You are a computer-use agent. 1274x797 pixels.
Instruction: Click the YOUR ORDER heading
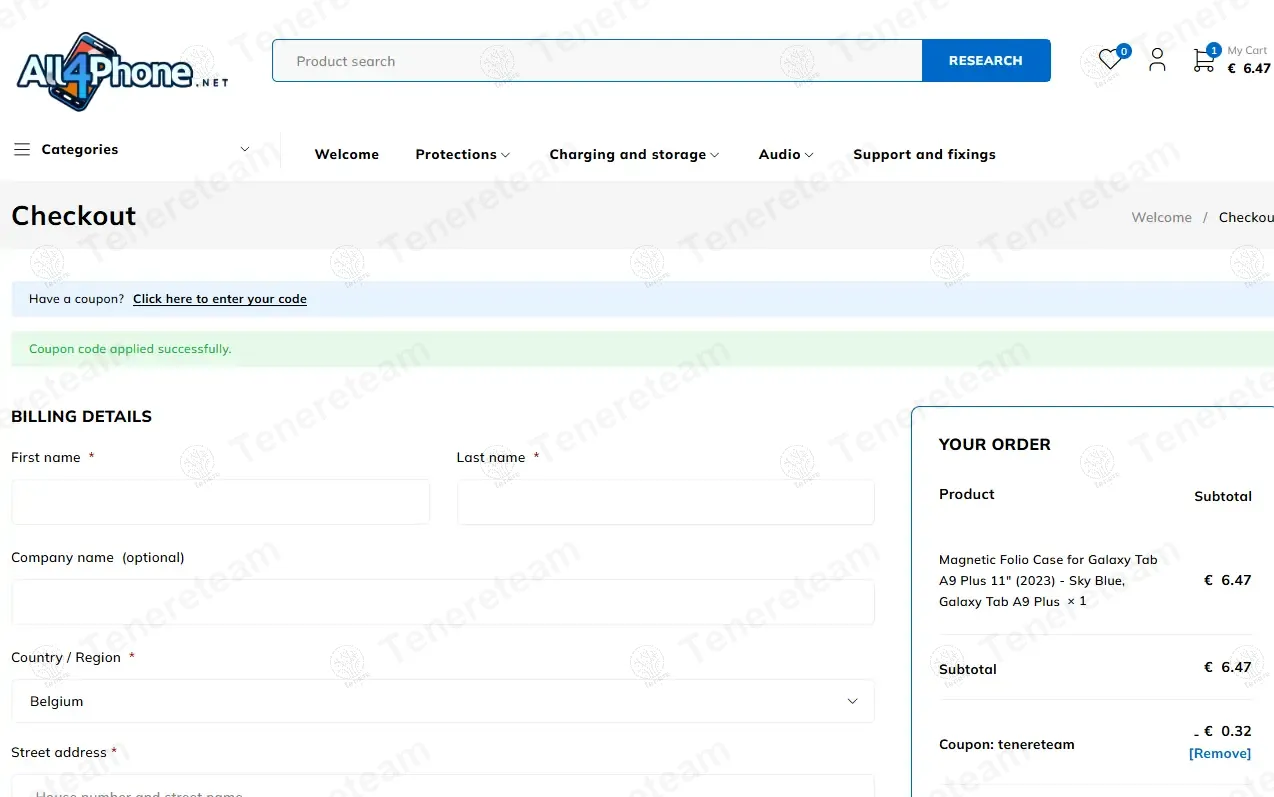995,444
